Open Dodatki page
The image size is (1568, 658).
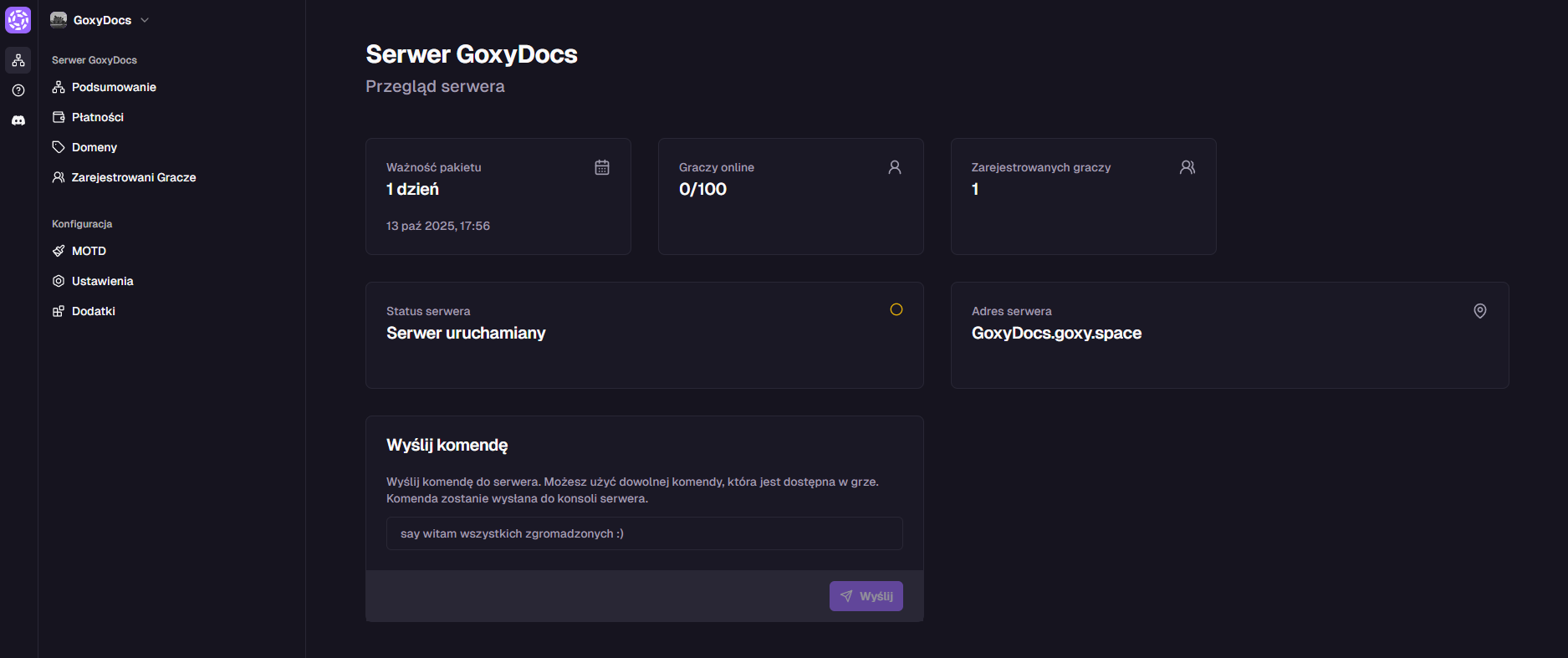point(93,311)
